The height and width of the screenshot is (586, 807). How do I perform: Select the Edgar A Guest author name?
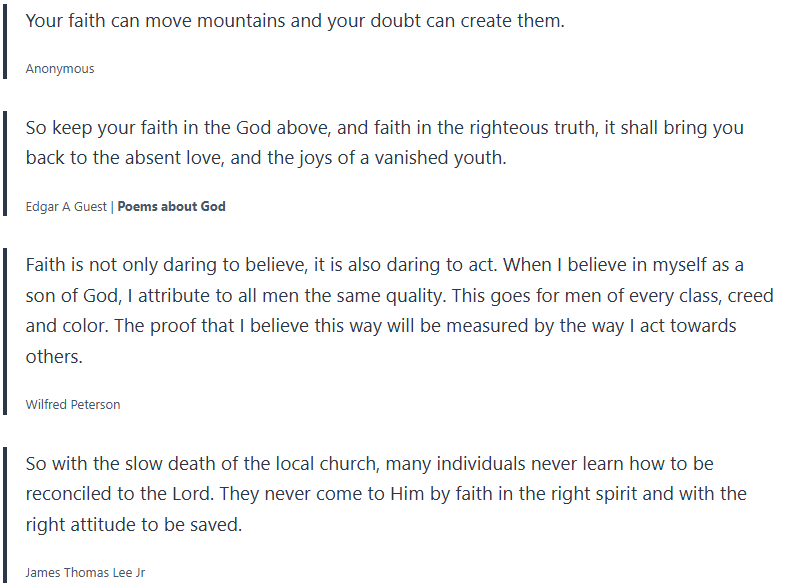[x=67, y=207]
